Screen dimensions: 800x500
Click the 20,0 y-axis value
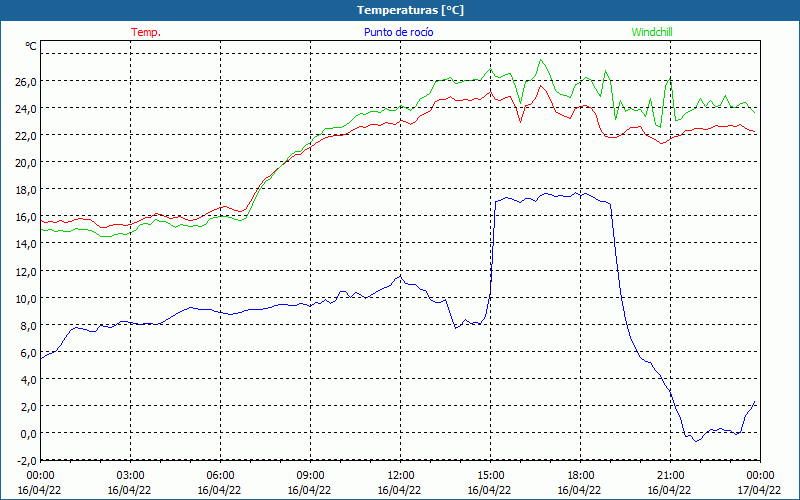click(x=27, y=163)
